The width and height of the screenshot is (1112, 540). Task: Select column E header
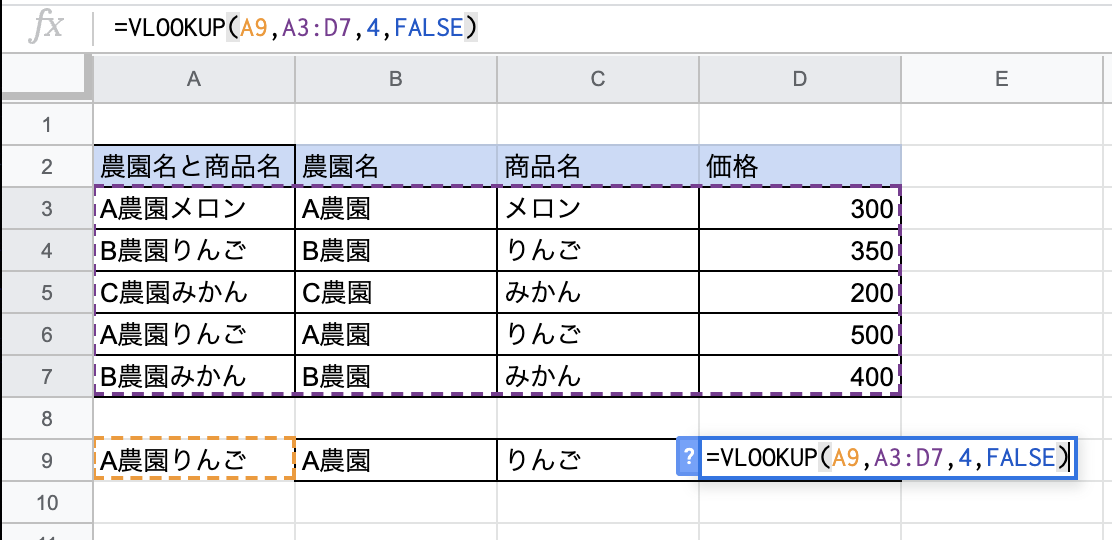1001,79
